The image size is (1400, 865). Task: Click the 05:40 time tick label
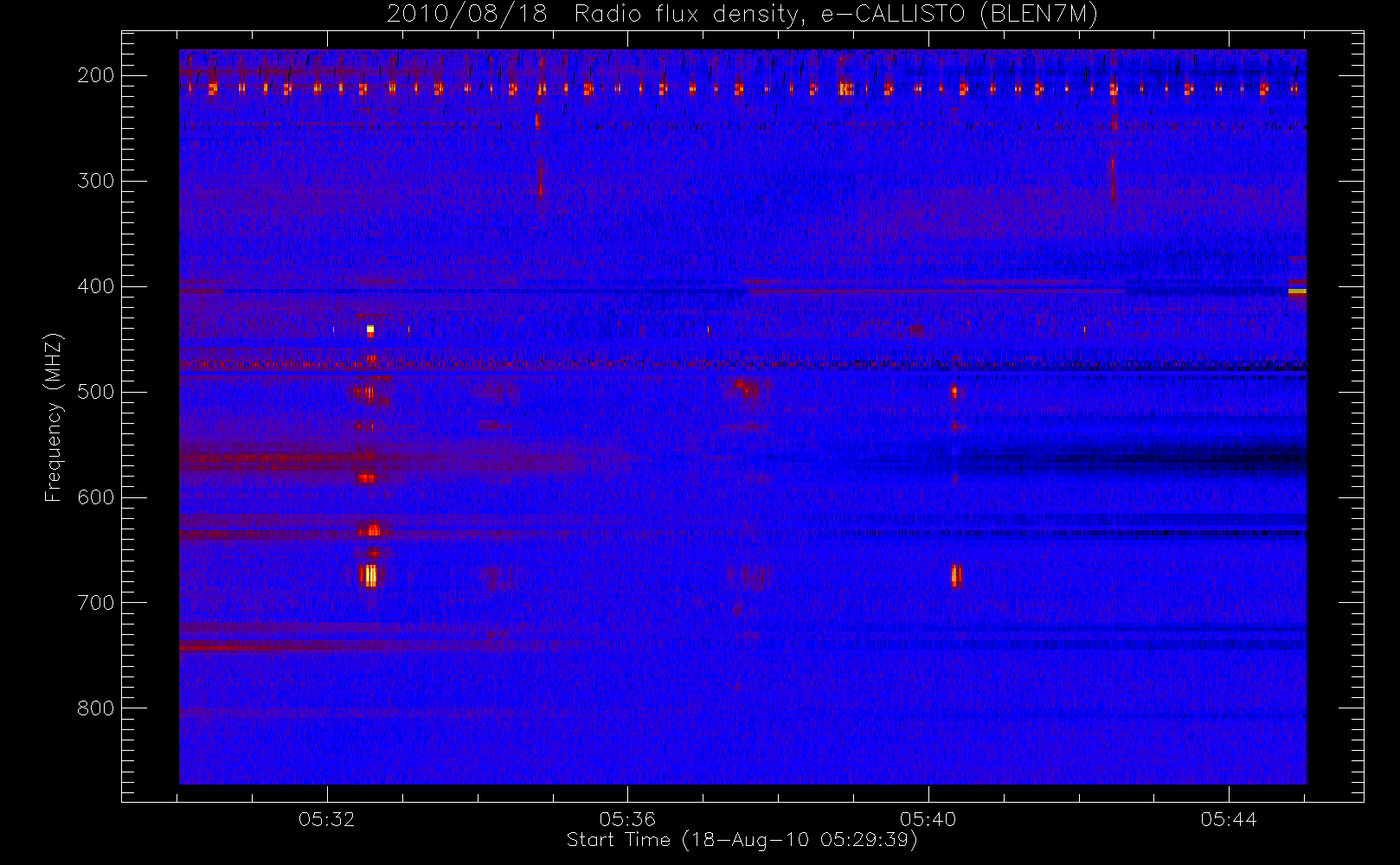pyautogui.click(x=928, y=819)
